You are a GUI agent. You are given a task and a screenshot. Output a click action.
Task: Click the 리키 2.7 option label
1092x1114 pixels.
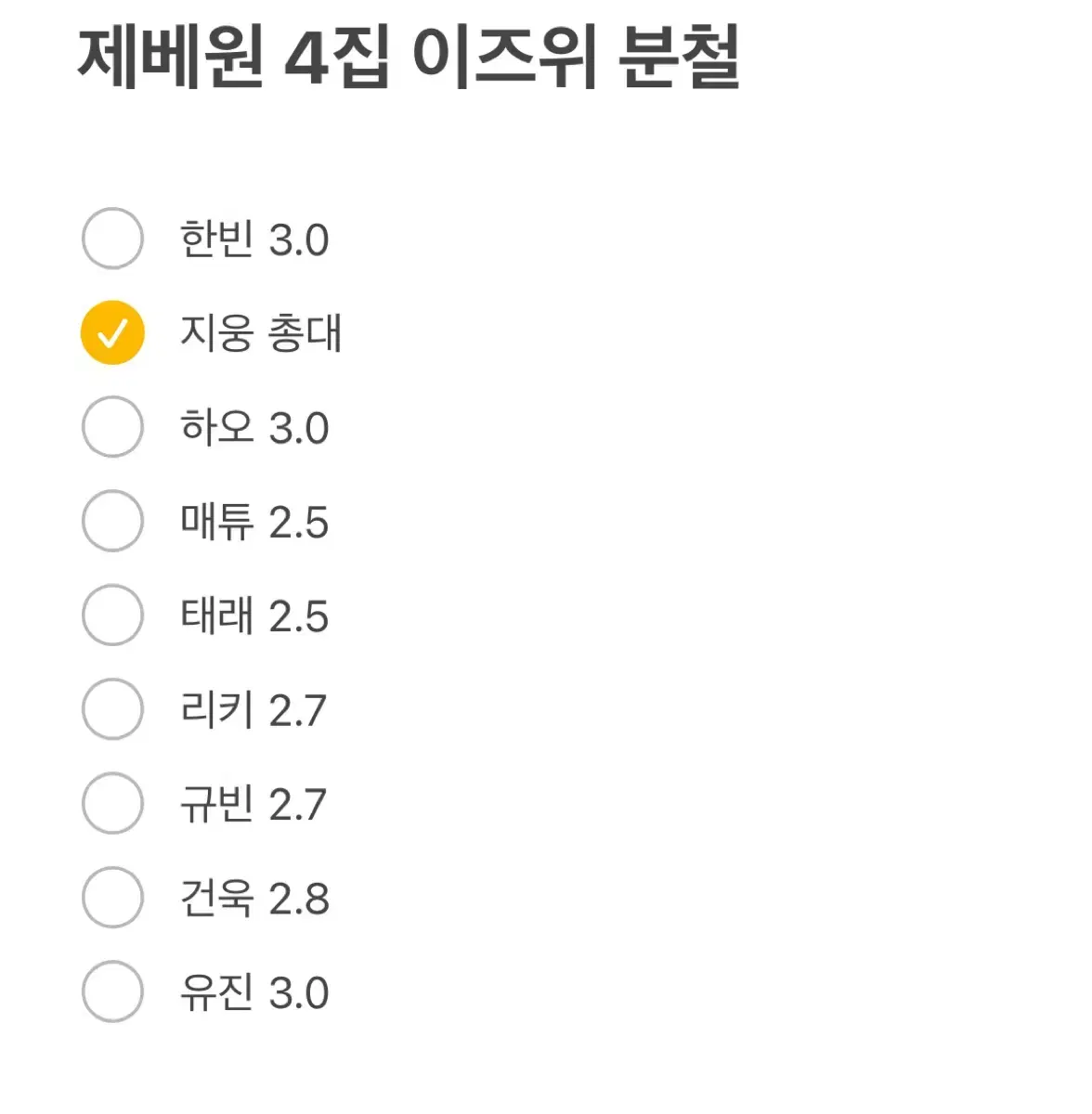253,710
